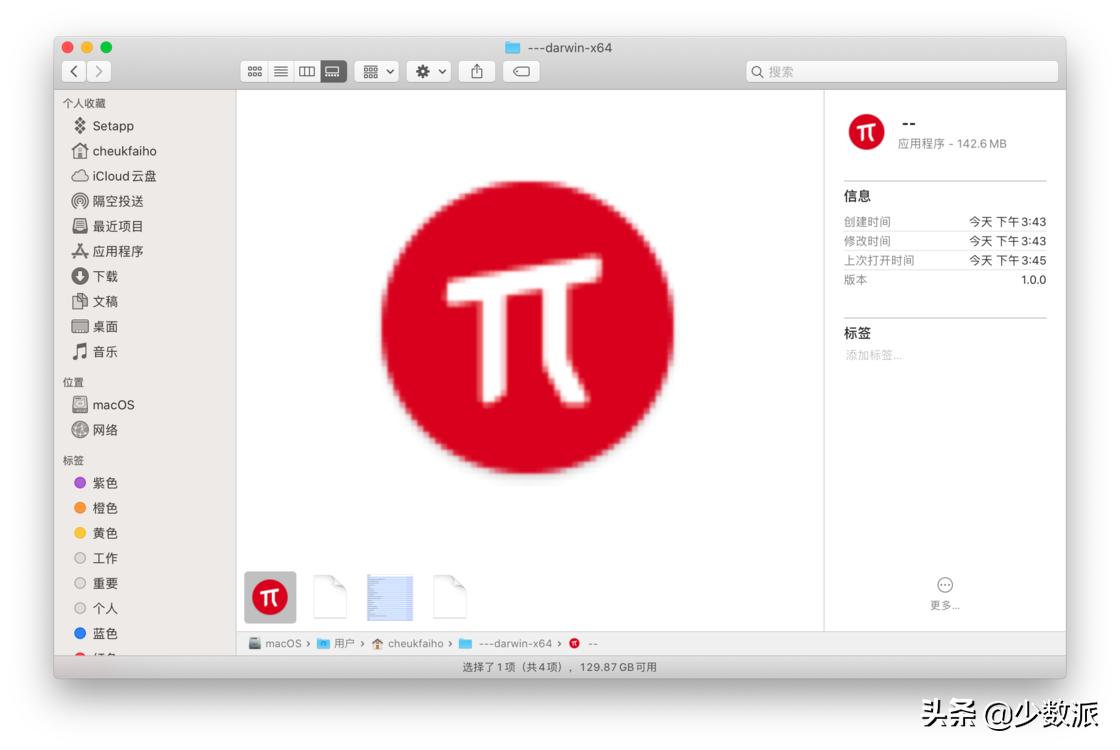Image resolution: width=1120 pixels, height=750 pixels.
Task: Click the back navigation button
Action: point(74,71)
